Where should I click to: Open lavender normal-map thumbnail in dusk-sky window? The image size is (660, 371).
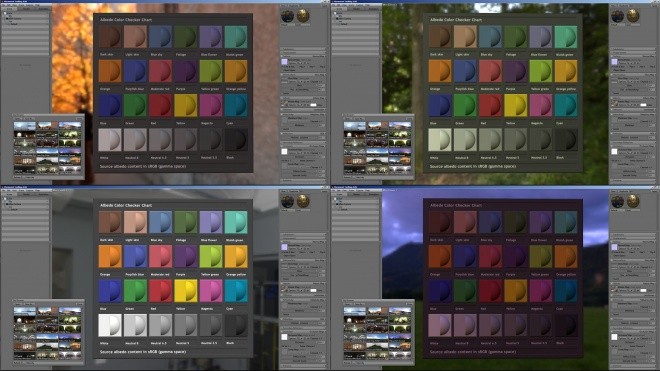point(614,247)
